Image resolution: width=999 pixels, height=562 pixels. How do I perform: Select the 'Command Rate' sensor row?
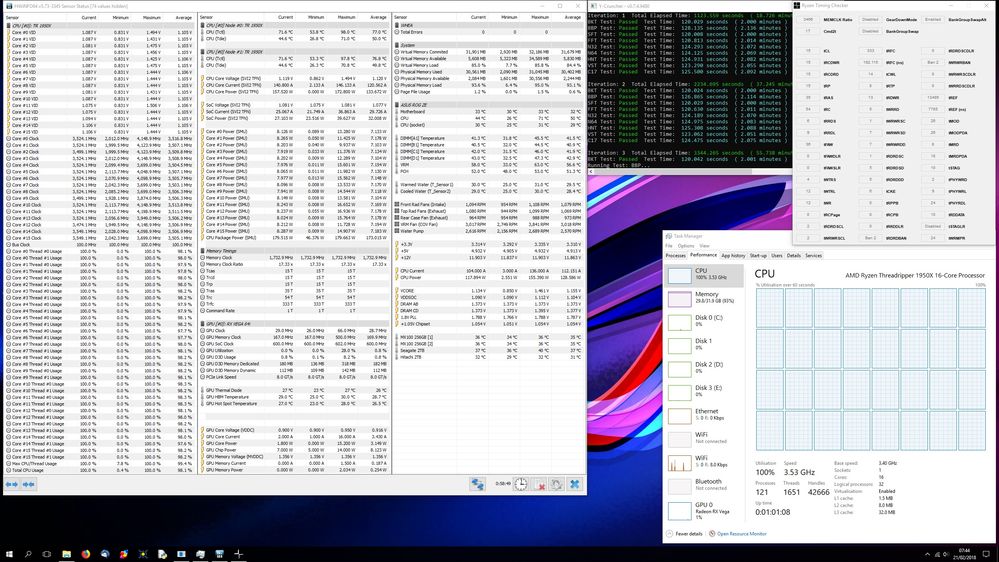pos(295,310)
